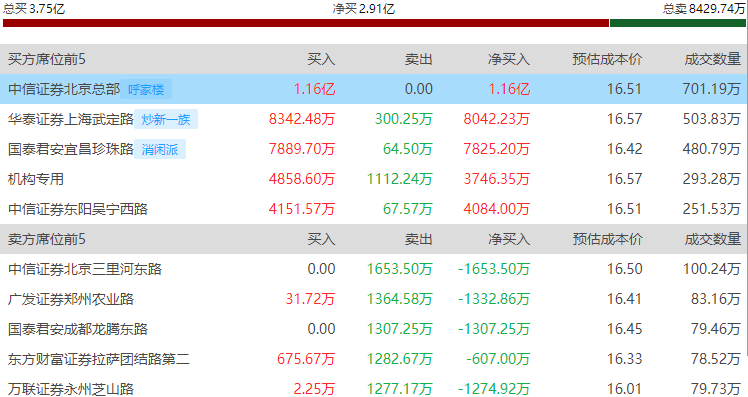Select the 中信证券北京总部 row
748x397 pixels.
[x=374, y=89]
